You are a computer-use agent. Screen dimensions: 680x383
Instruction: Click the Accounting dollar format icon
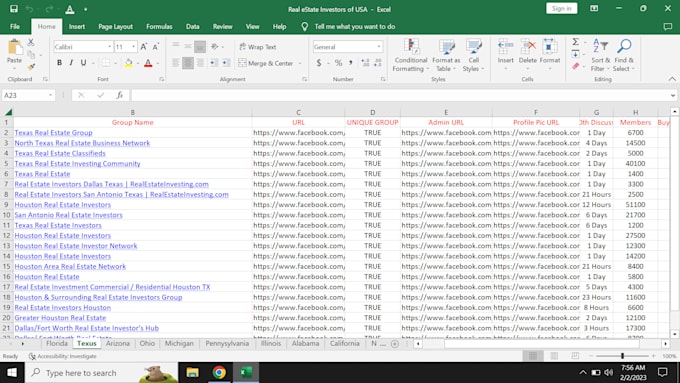pos(319,63)
